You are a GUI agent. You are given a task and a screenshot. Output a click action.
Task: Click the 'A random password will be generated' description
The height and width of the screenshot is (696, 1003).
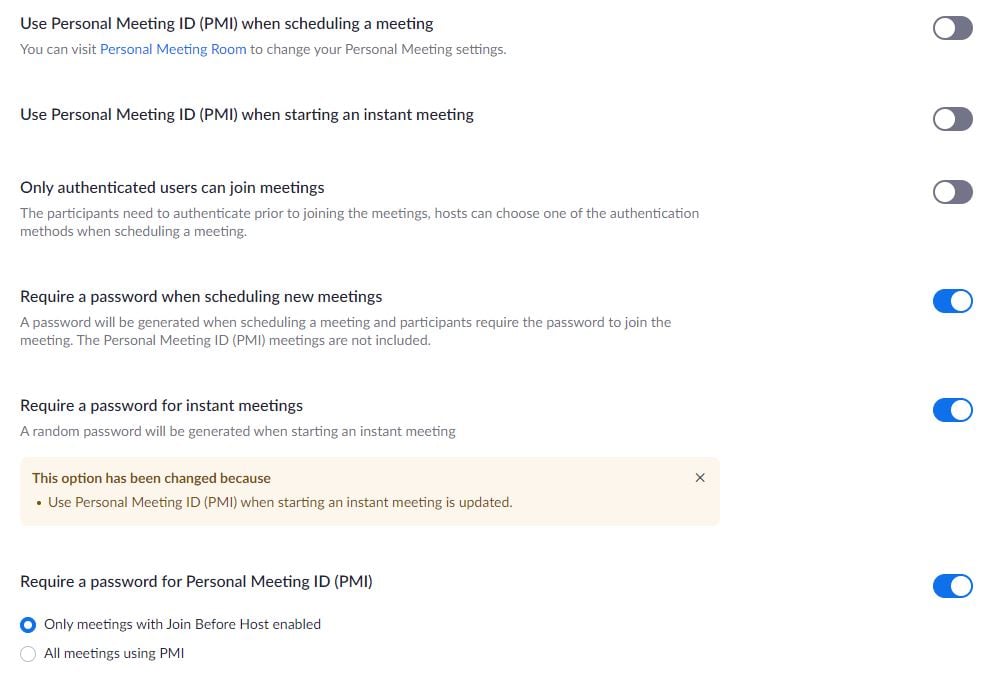pyautogui.click(x=238, y=431)
